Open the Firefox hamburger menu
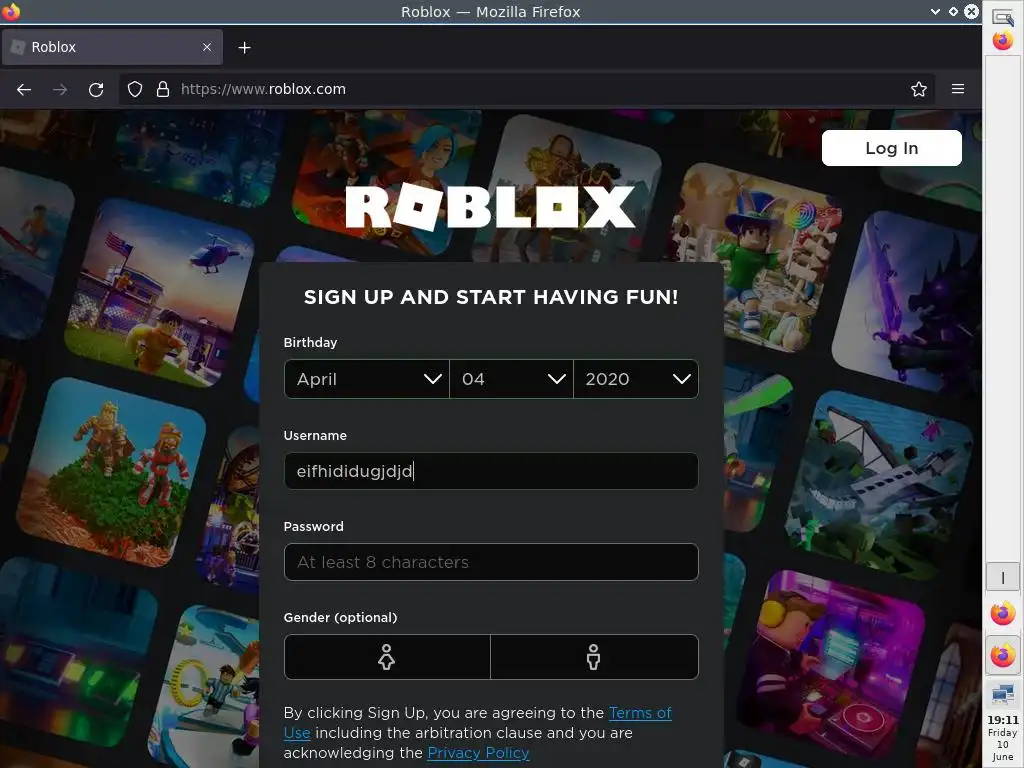This screenshot has width=1024, height=768. (x=958, y=89)
